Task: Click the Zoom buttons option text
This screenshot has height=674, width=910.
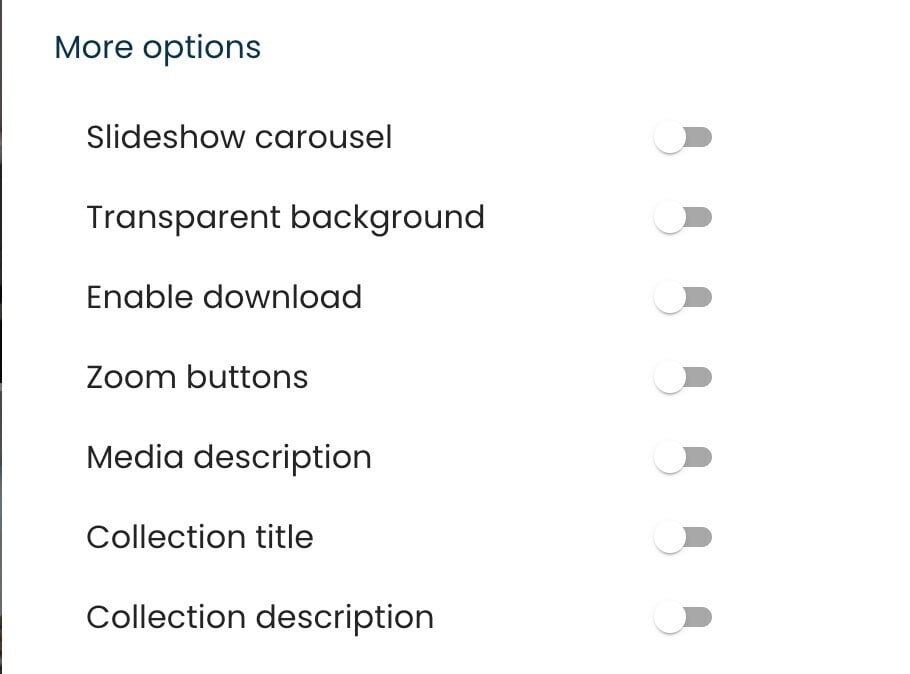Action: (x=198, y=376)
